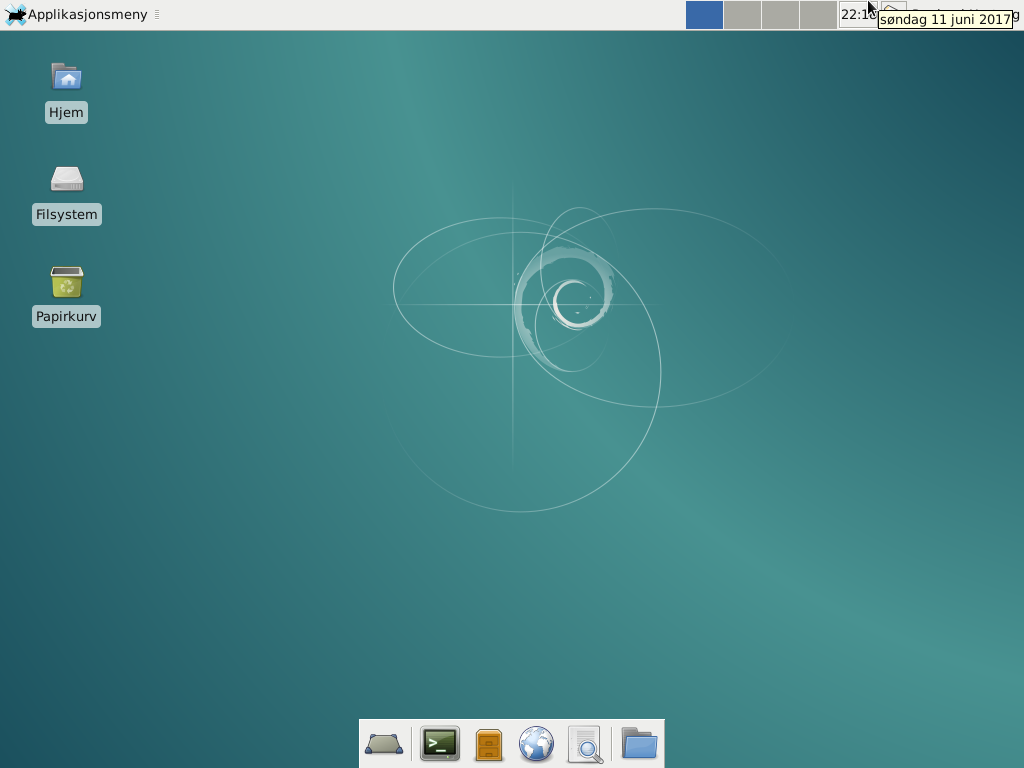Viewport: 1024px width, 768px height.
Task: Open the Papirkurv trash icon
Action: 67,281
